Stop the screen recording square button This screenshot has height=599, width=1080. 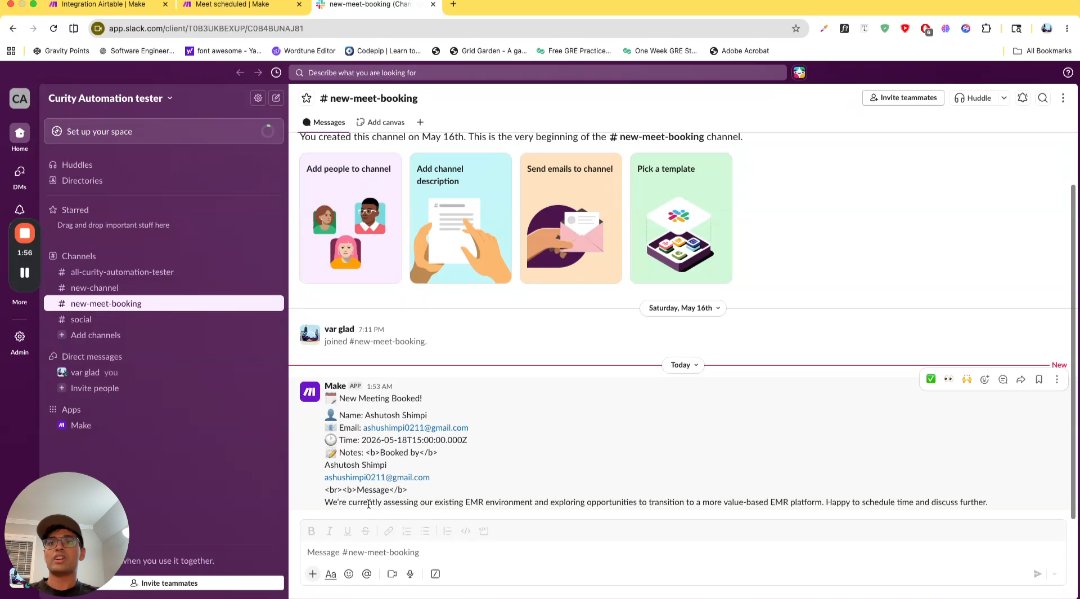pos(24,233)
